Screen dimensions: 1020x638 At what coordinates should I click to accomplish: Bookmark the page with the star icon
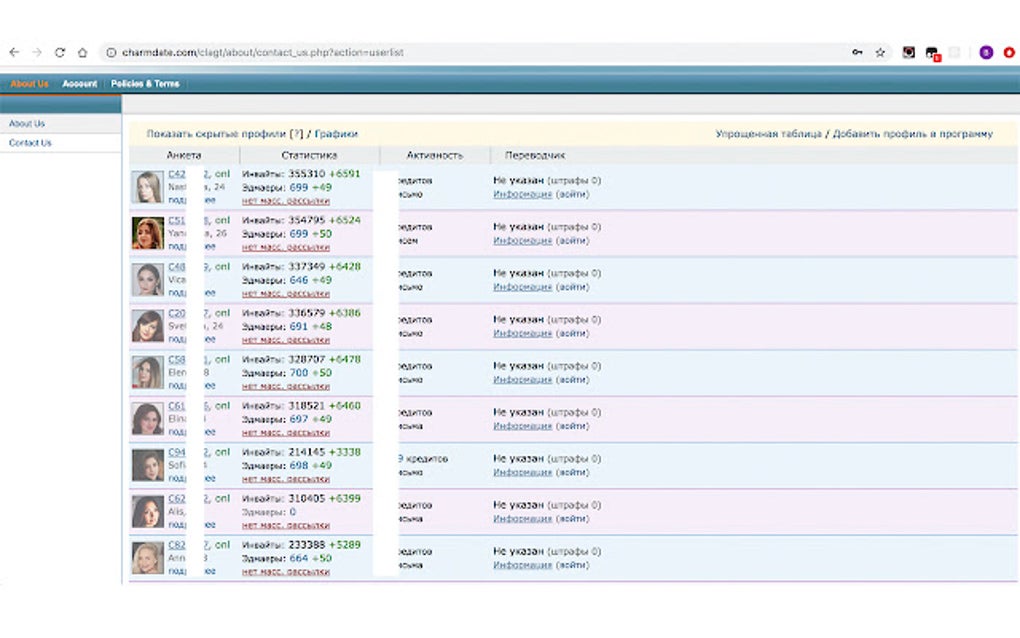pos(879,51)
